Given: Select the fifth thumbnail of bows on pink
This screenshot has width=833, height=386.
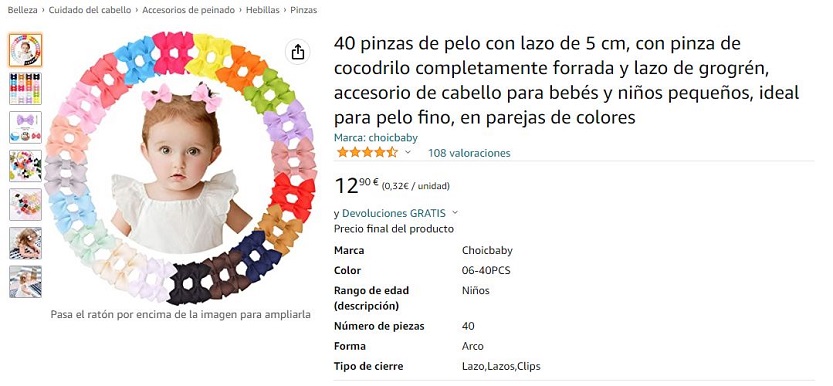Looking at the screenshot, I should 25,204.
